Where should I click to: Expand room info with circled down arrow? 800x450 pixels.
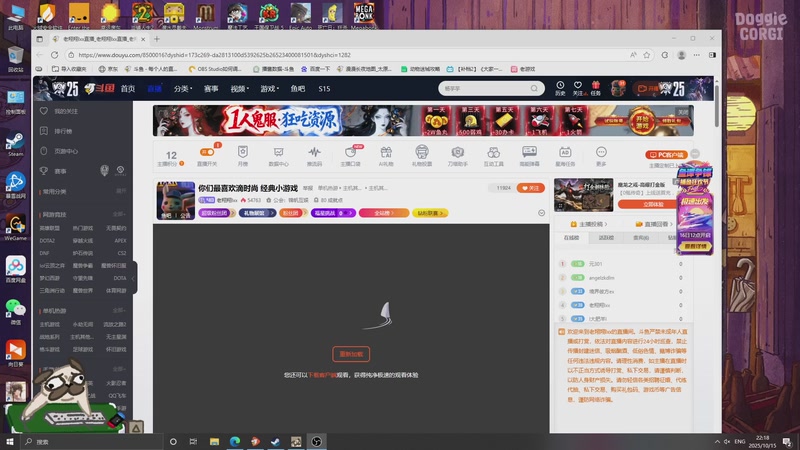pyautogui.click(x=541, y=213)
